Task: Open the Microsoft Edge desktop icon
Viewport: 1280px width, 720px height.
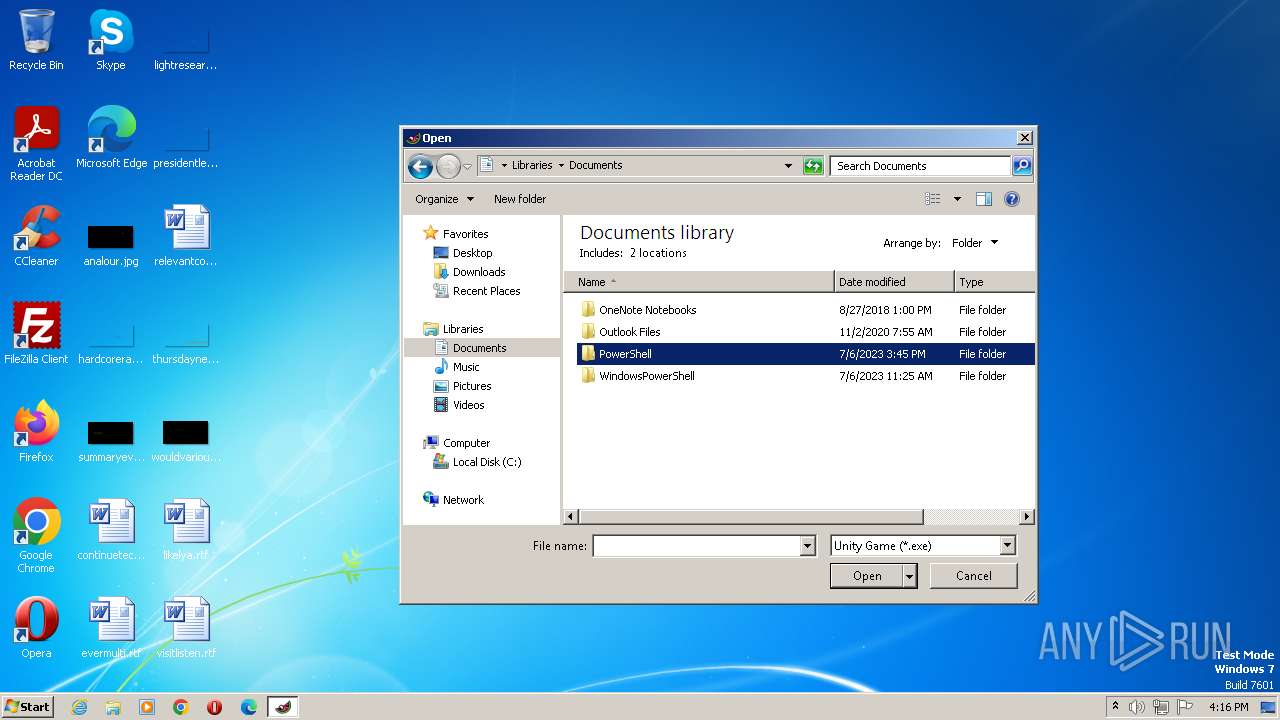Action: tap(111, 138)
